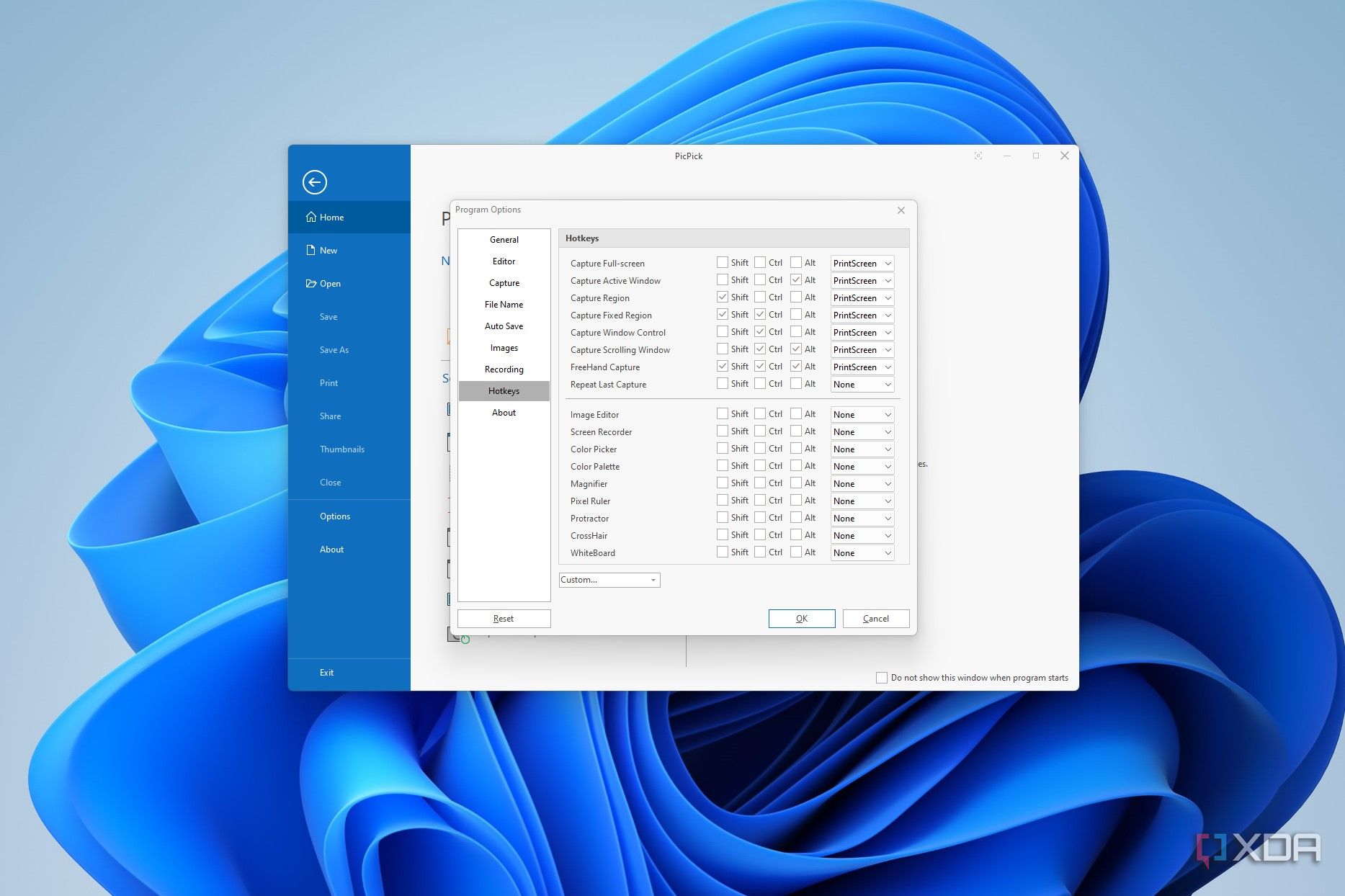Switch to General options category
This screenshot has height=896, width=1345.
[x=504, y=240]
